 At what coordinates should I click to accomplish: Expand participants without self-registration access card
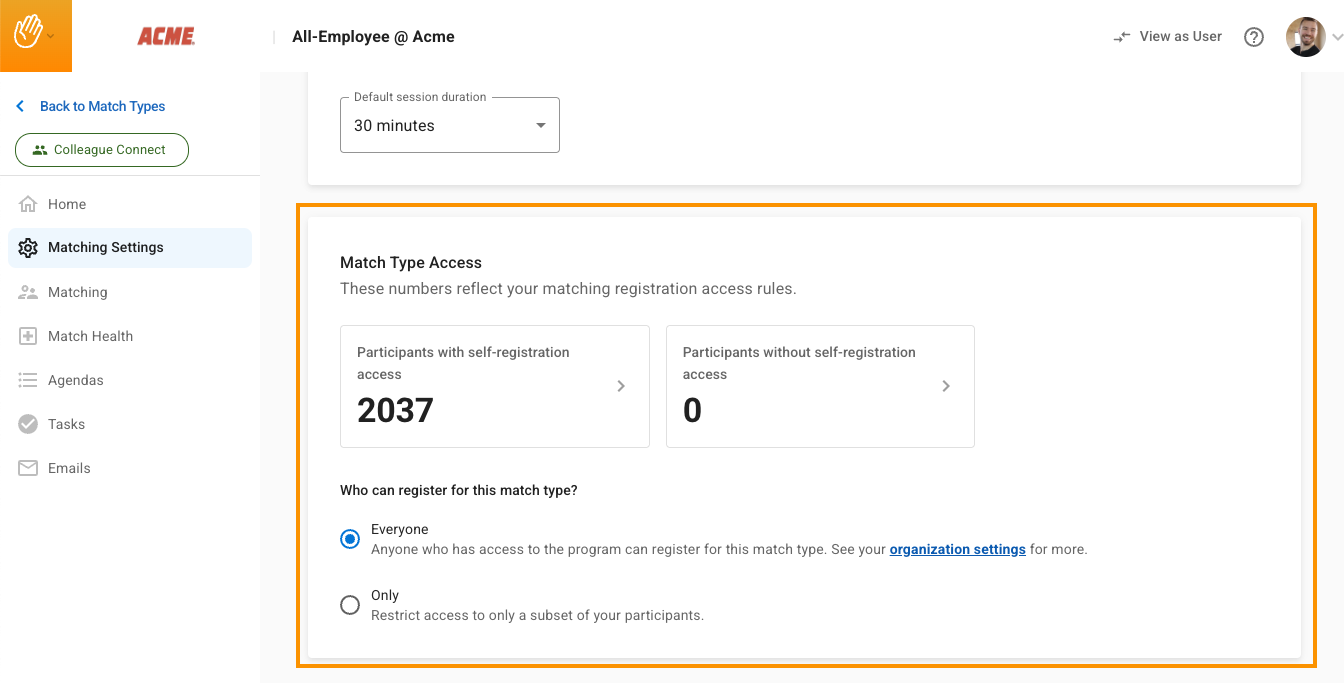[x=820, y=386]
